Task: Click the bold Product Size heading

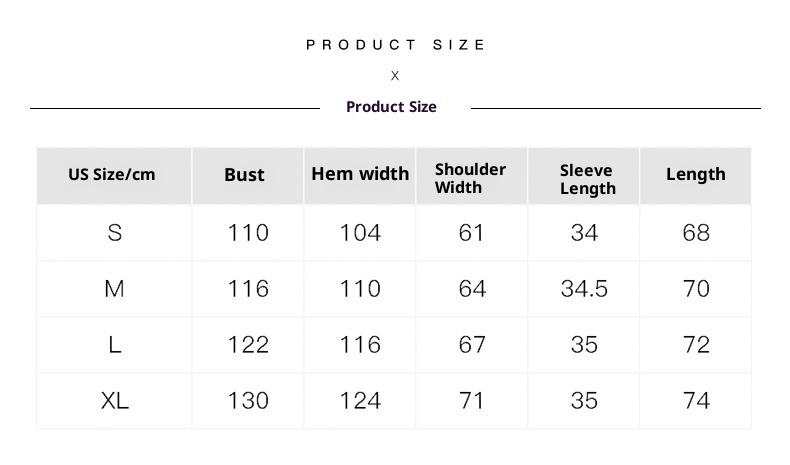Action: coord(391,107)
